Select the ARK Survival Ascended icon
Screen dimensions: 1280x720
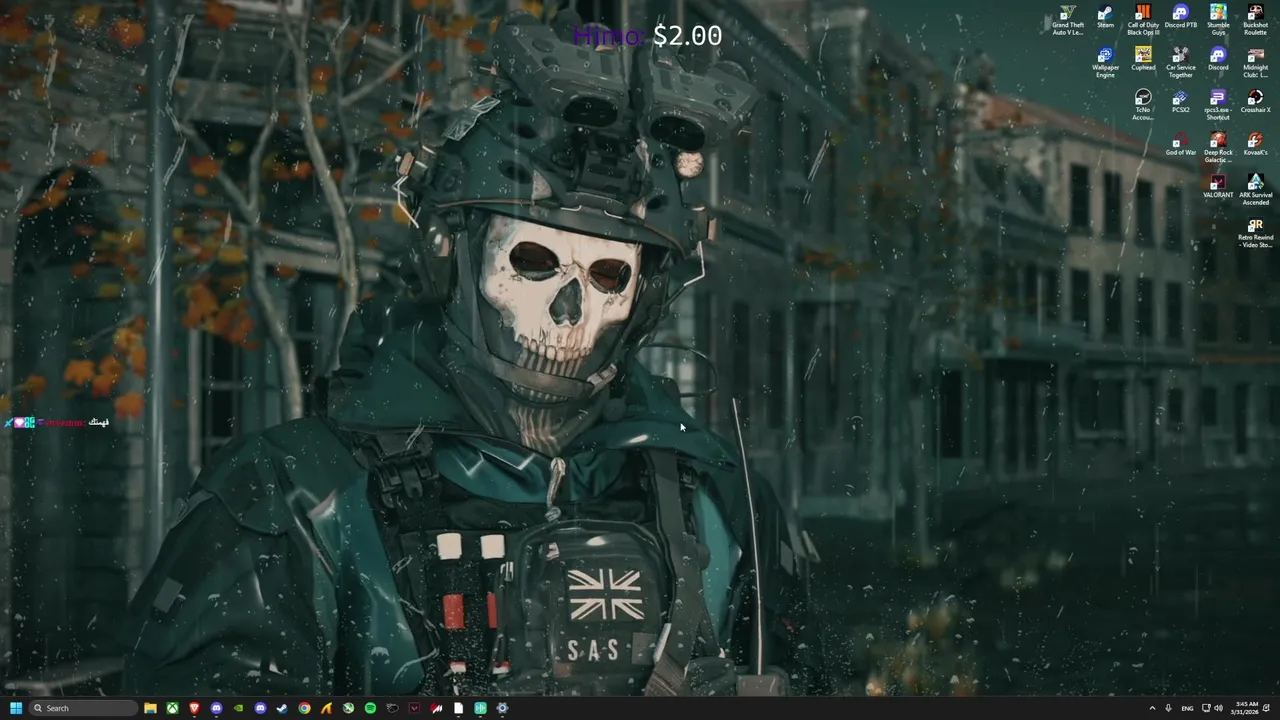(1255, 190)
